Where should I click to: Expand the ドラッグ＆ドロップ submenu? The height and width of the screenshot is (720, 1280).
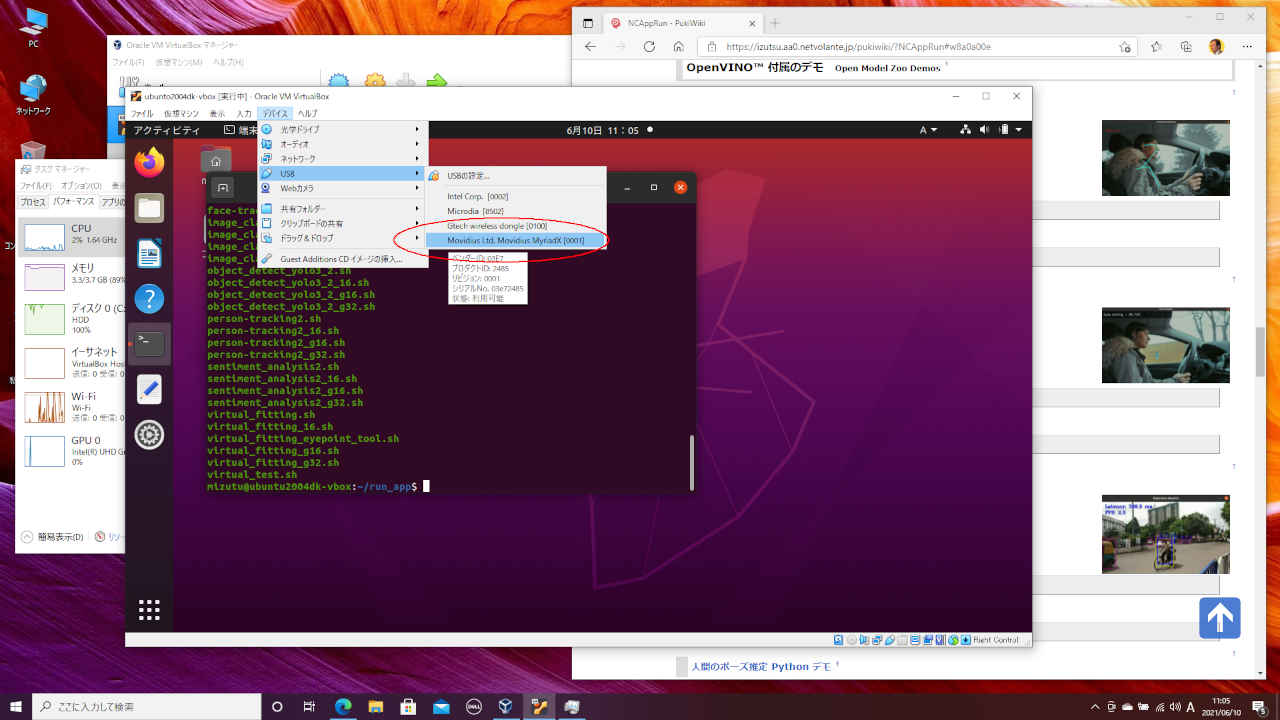tap(343, 238)
